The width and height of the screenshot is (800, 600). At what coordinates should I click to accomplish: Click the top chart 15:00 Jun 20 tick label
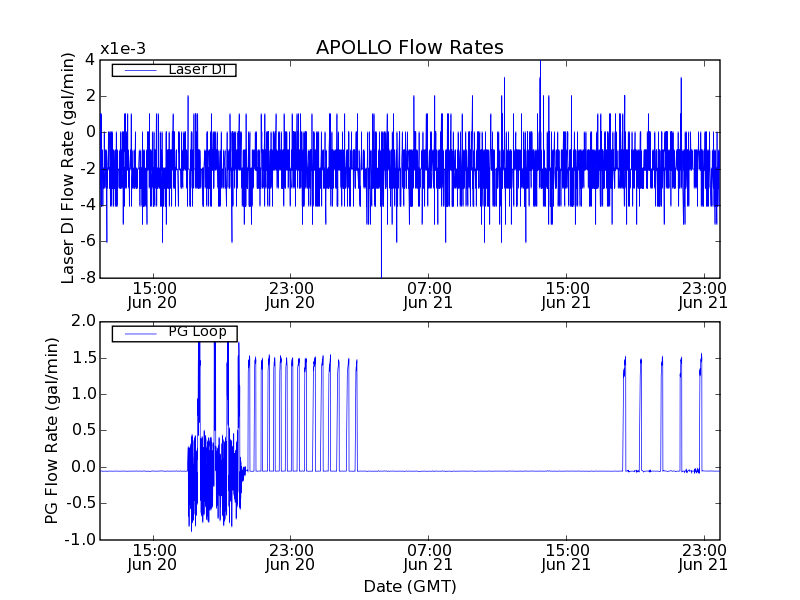[152, 295]
